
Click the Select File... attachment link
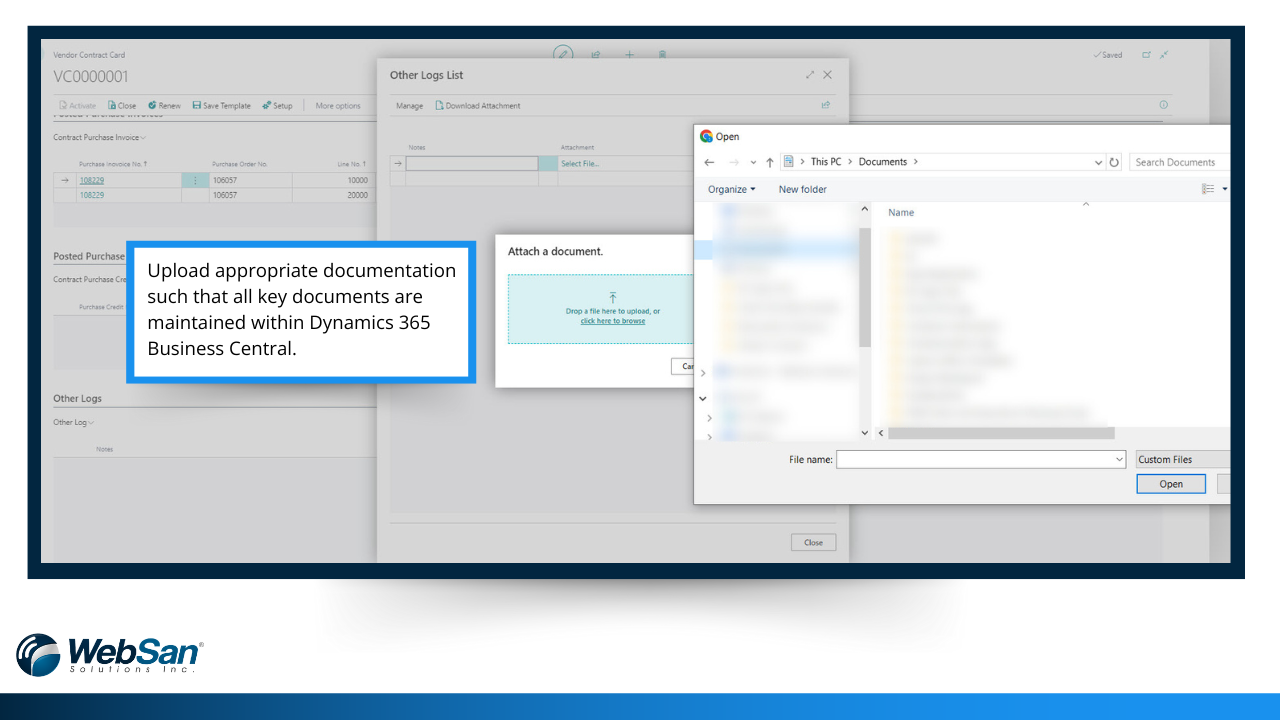[580, 164]
